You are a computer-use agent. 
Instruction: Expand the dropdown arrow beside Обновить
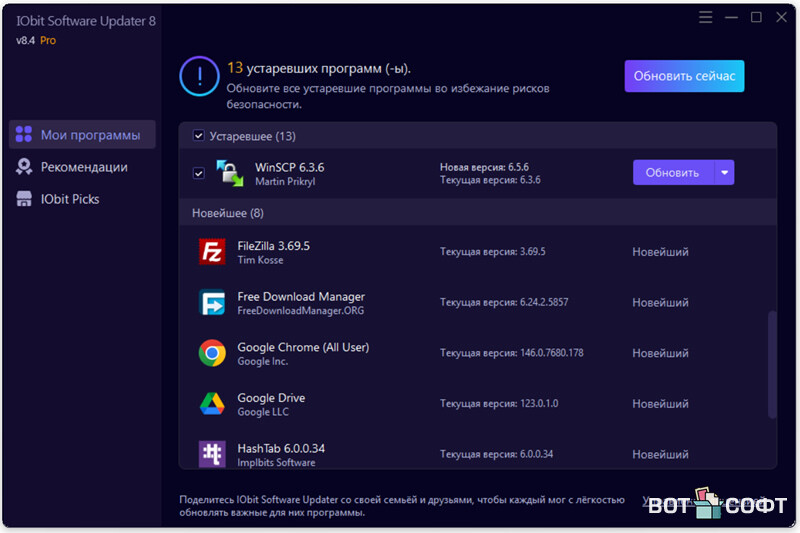point(724,173)
